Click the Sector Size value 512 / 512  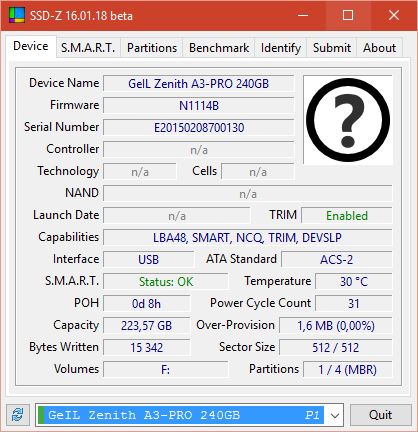(336, 348)
